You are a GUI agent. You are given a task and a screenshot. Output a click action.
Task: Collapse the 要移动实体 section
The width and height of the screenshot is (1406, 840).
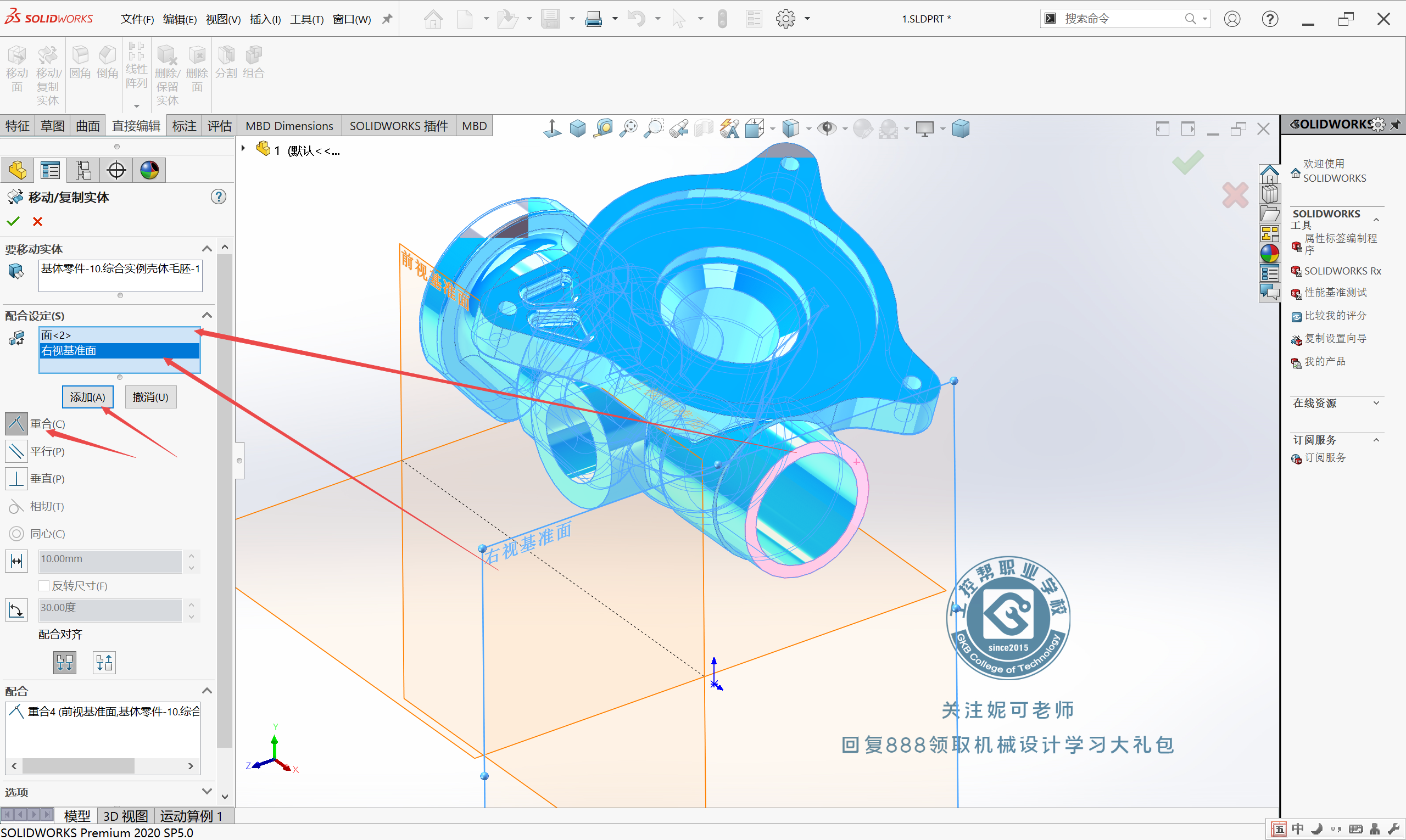207,249
